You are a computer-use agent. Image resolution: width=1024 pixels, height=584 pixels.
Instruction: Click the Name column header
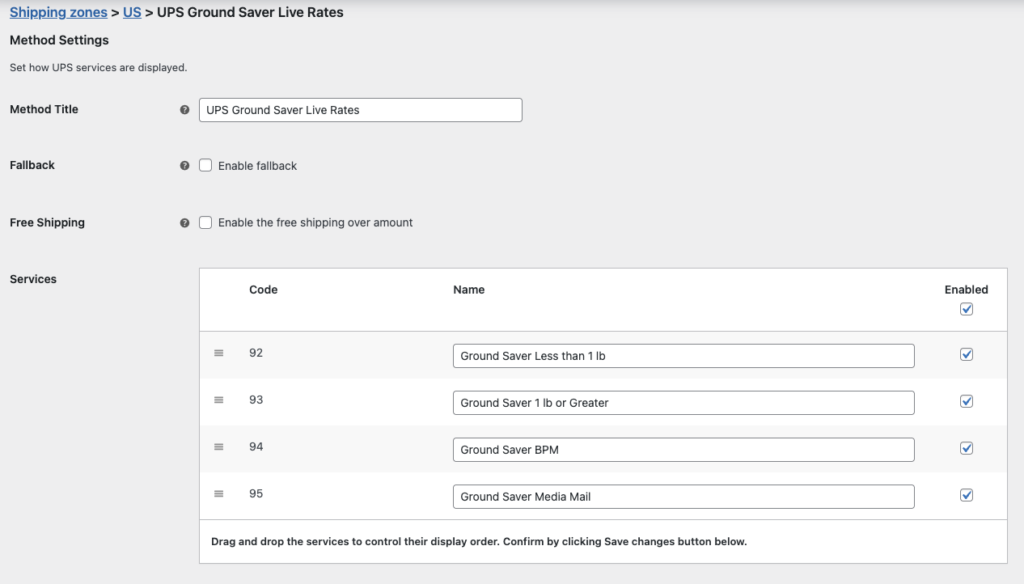point(469,289)
